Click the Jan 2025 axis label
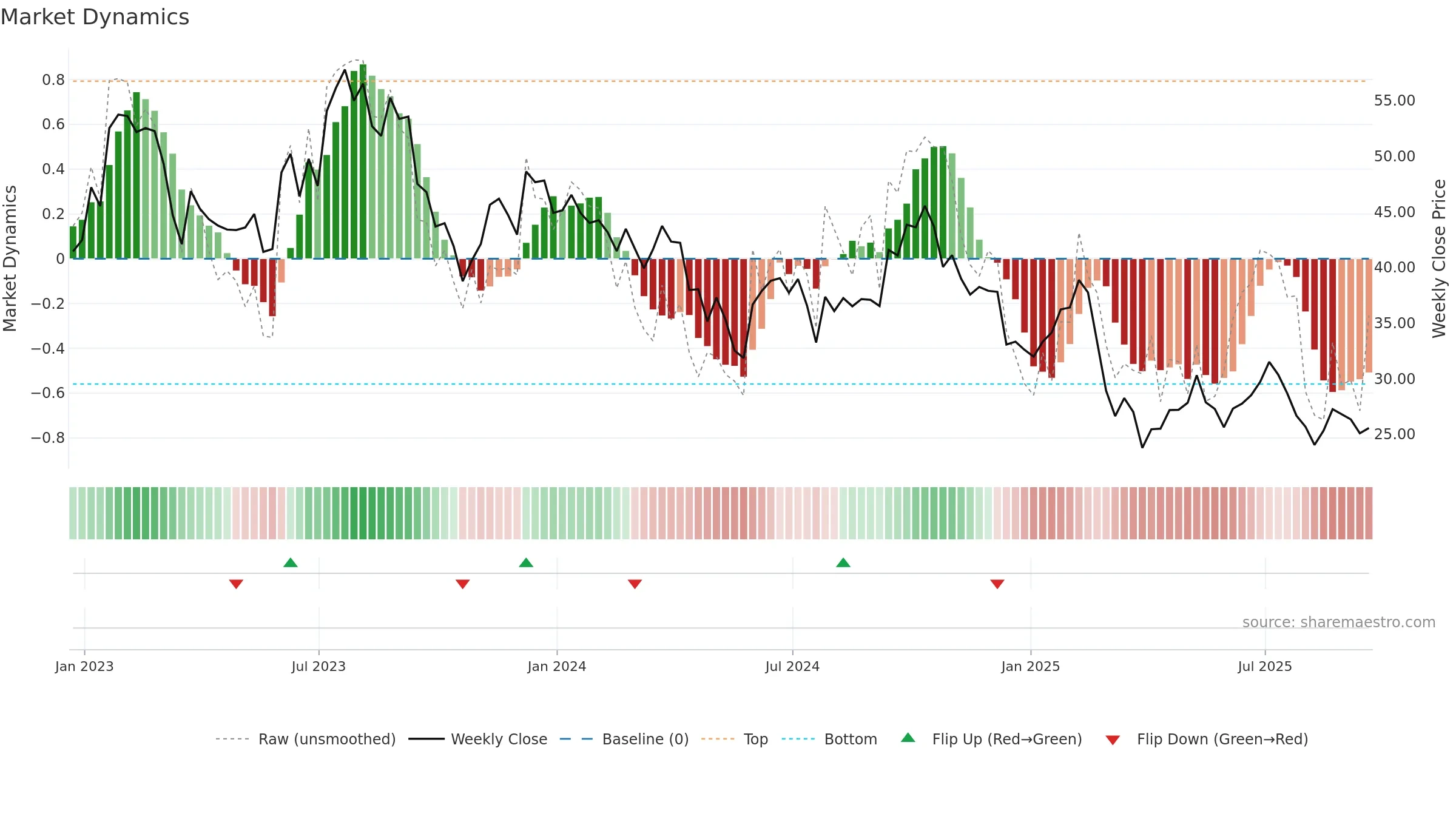 pos(1031,666)
